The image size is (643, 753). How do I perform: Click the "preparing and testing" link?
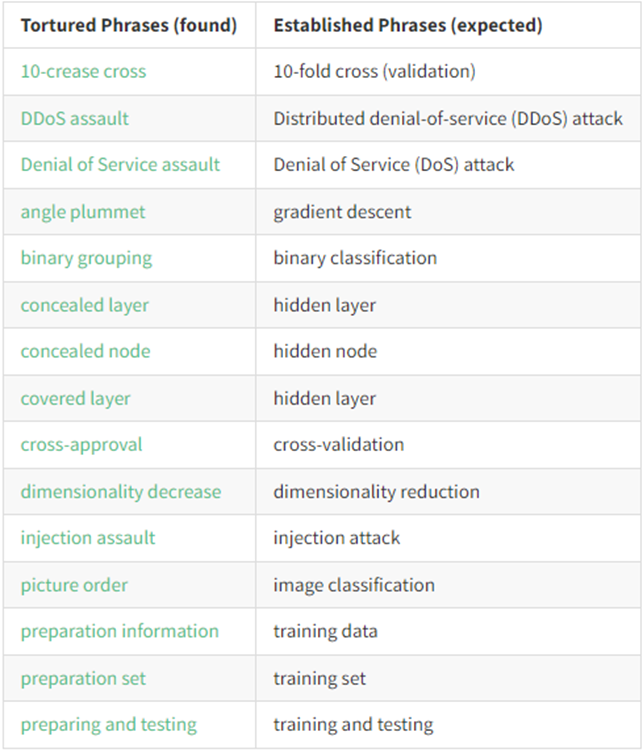108,725
